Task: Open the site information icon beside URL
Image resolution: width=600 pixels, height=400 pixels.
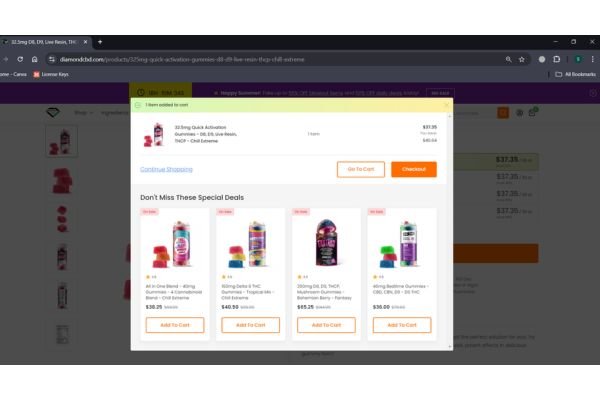Action: tap(52, 59)
